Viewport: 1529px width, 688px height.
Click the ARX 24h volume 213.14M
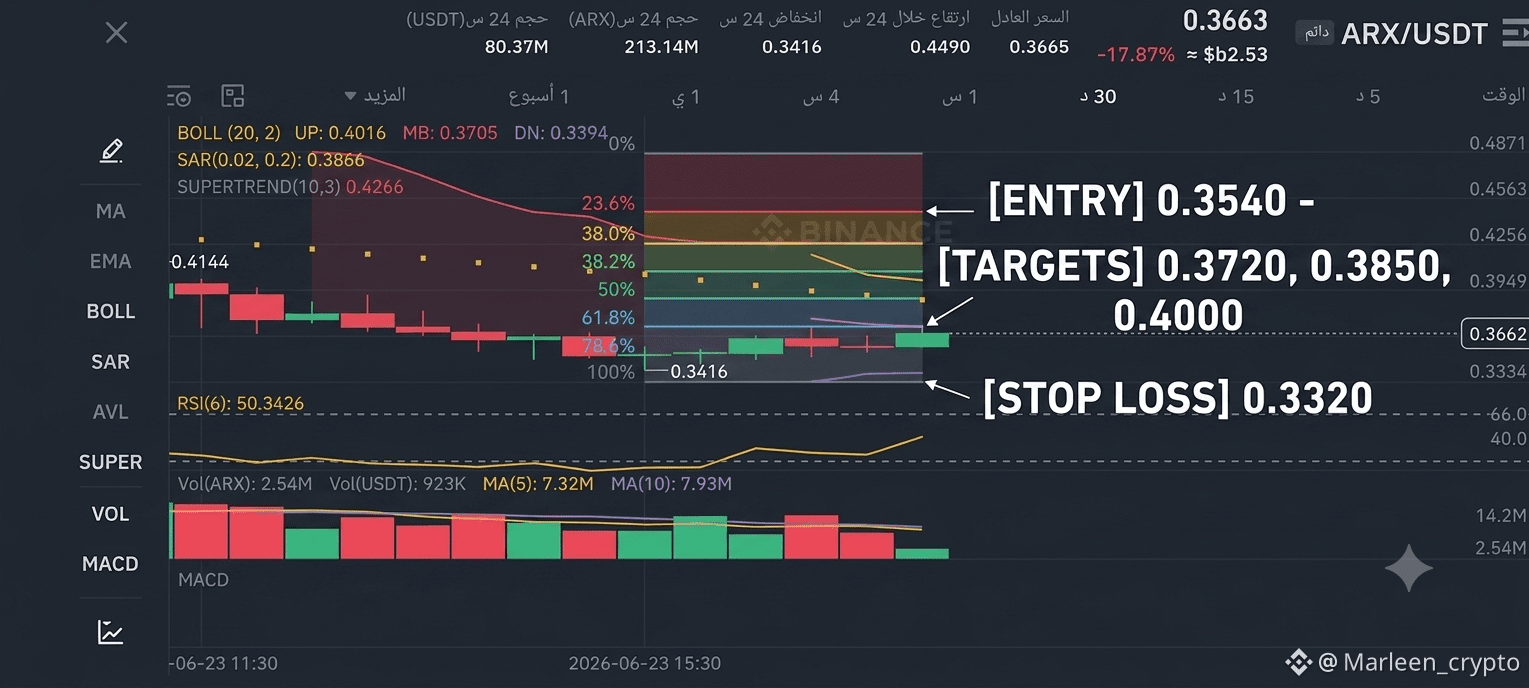click(661, 47)
